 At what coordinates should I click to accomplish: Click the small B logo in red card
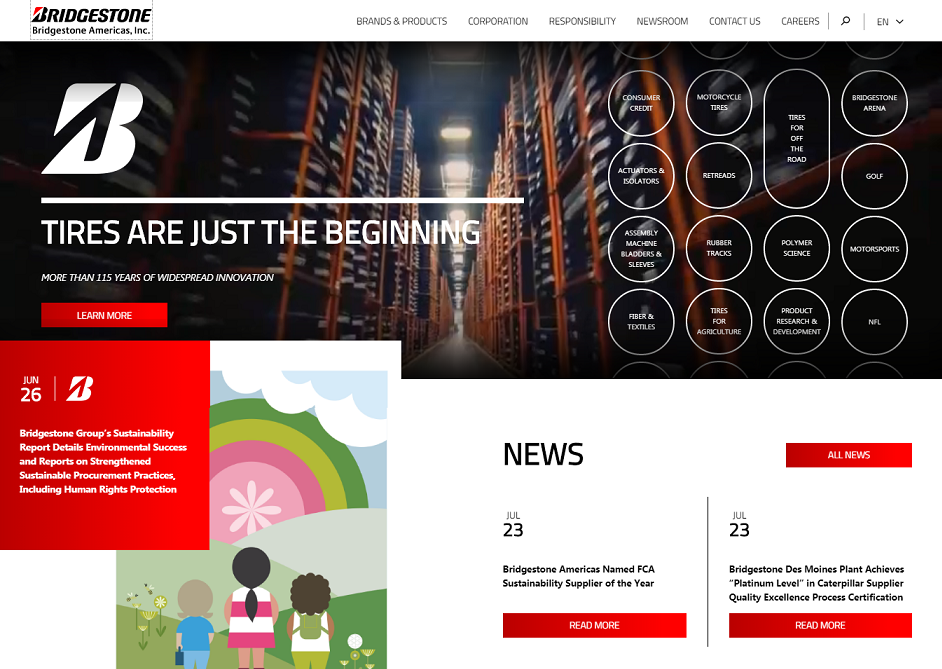(79, 389)
